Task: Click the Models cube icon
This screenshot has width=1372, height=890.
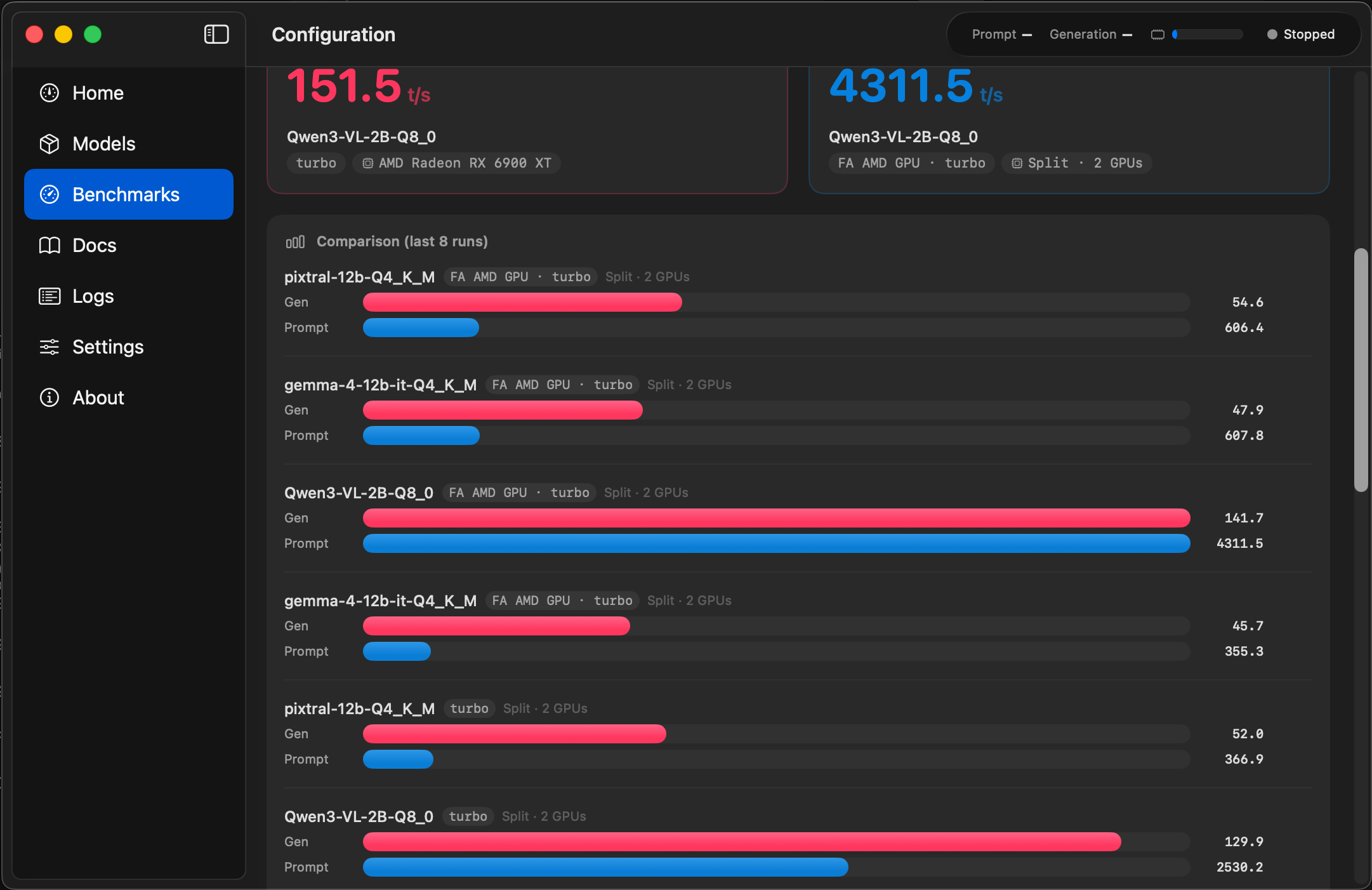Action: [49, 143]
